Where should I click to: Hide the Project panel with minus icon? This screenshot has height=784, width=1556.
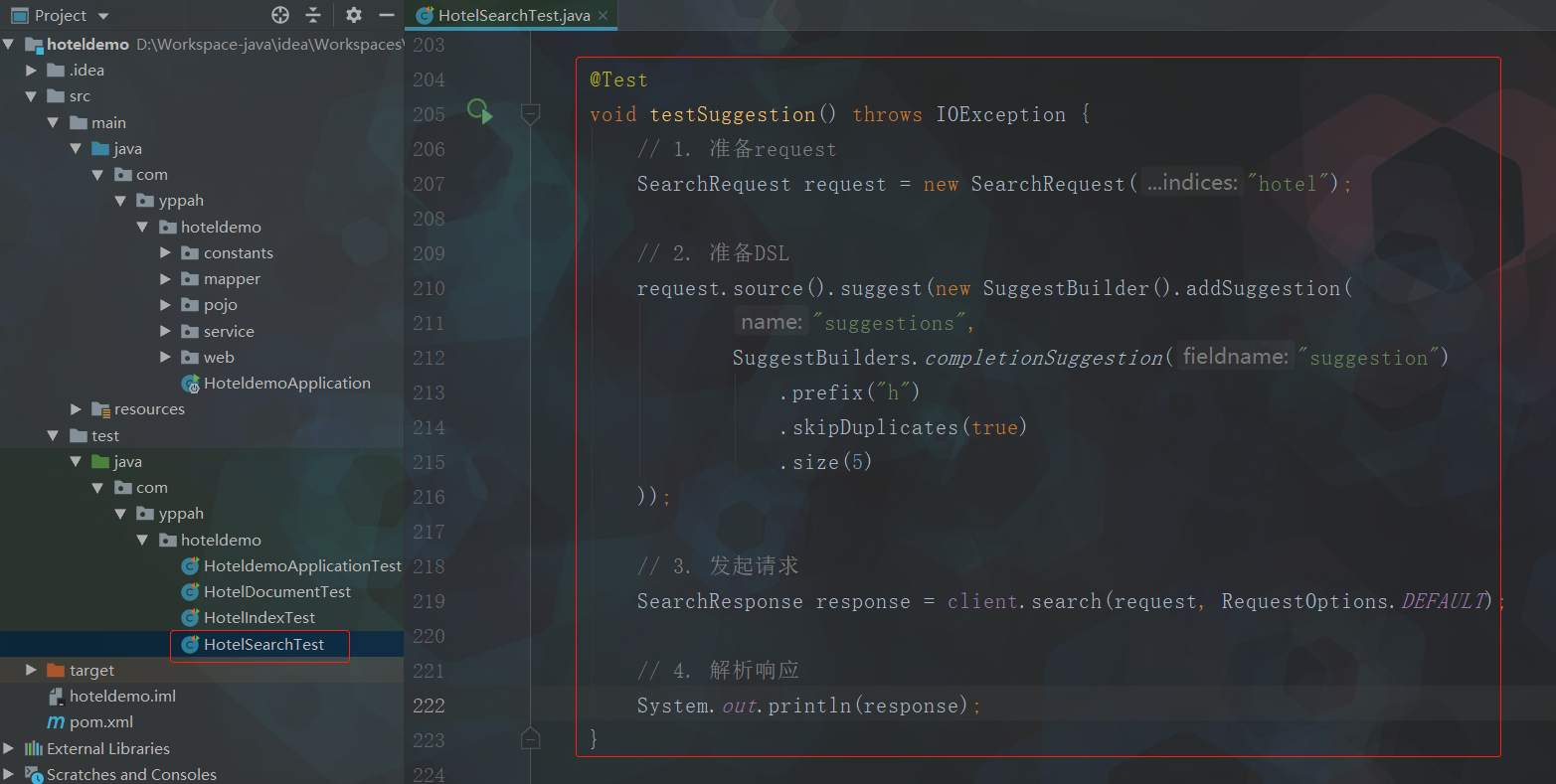tap(387, 15)
